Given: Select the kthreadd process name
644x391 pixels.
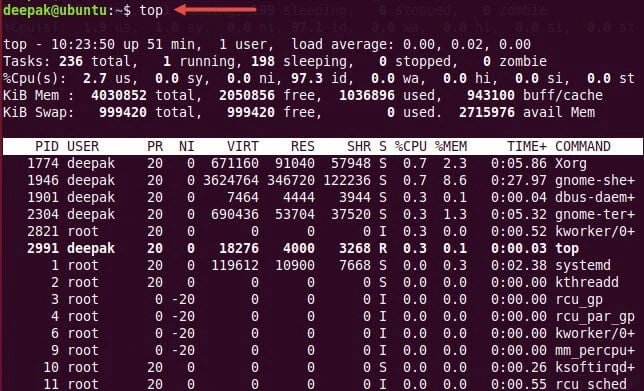Looking at the screenshot, I should click(587, 282).
